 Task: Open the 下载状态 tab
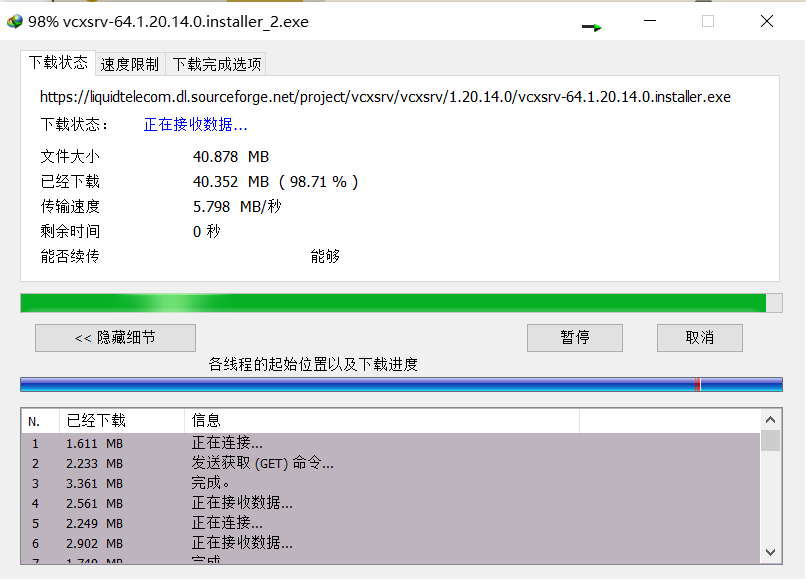58,63
